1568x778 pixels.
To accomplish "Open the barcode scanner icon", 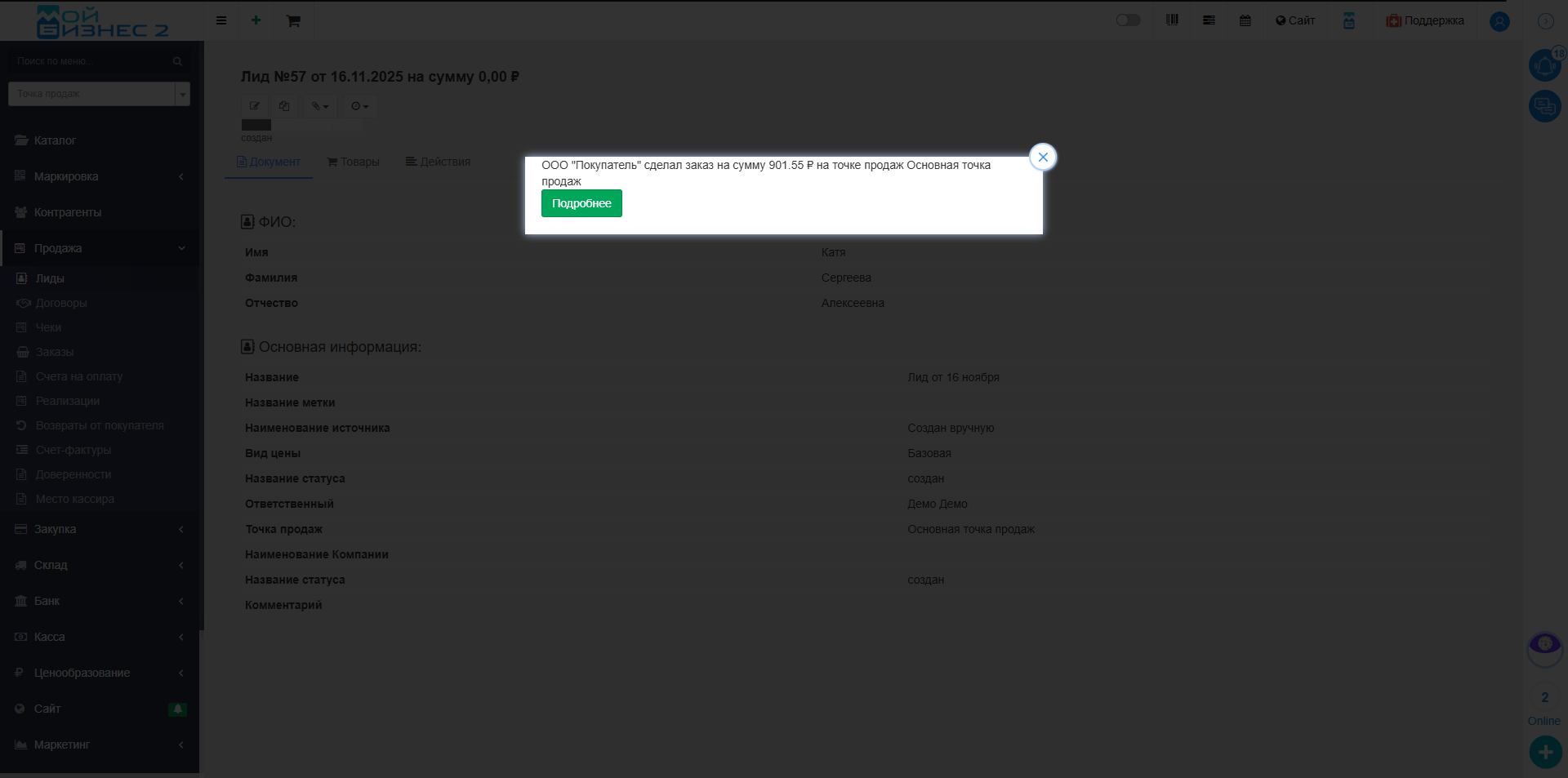I will pos(1172,20).
